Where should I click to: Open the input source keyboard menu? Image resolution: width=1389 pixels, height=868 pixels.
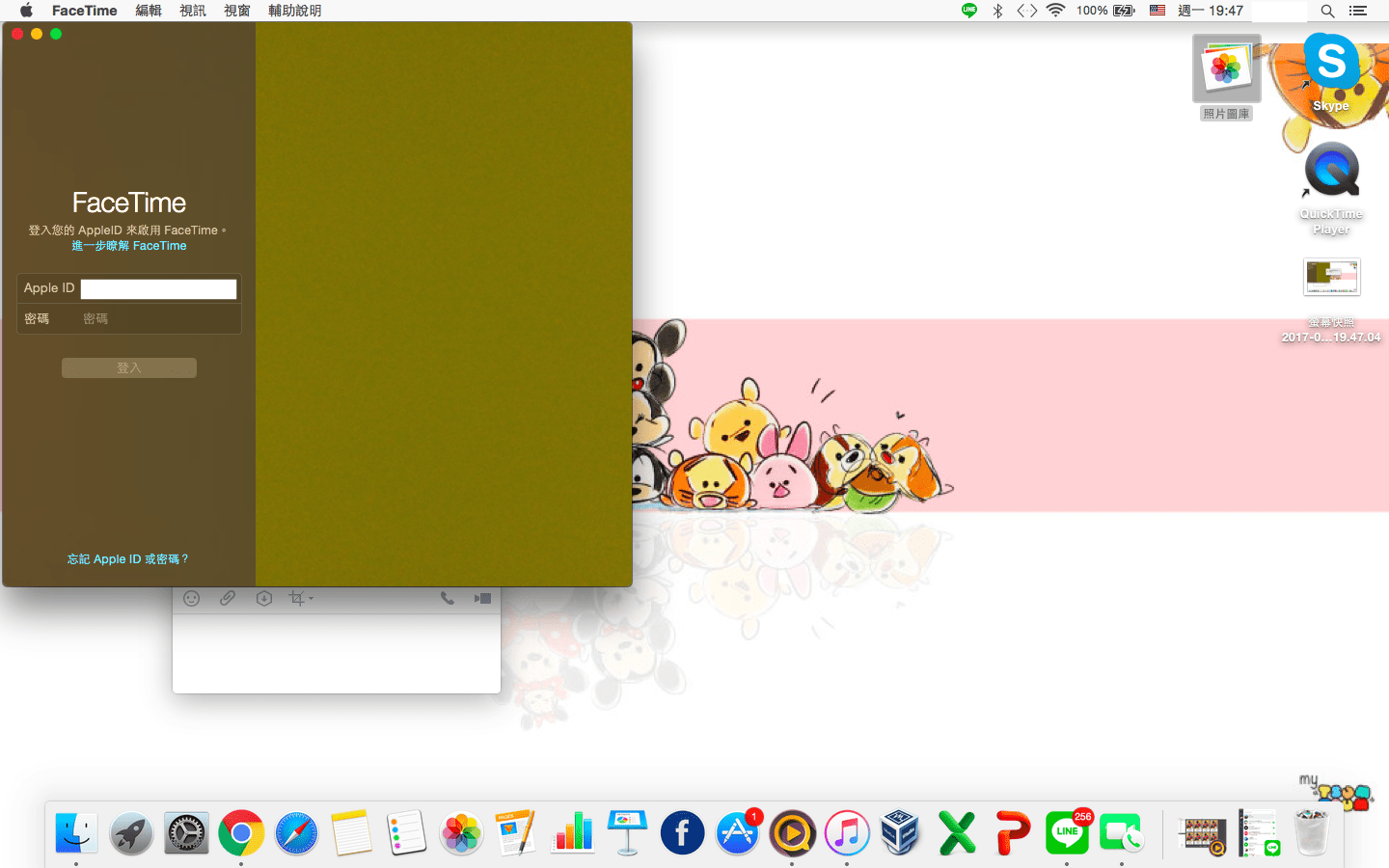(x=1157, y=11)
